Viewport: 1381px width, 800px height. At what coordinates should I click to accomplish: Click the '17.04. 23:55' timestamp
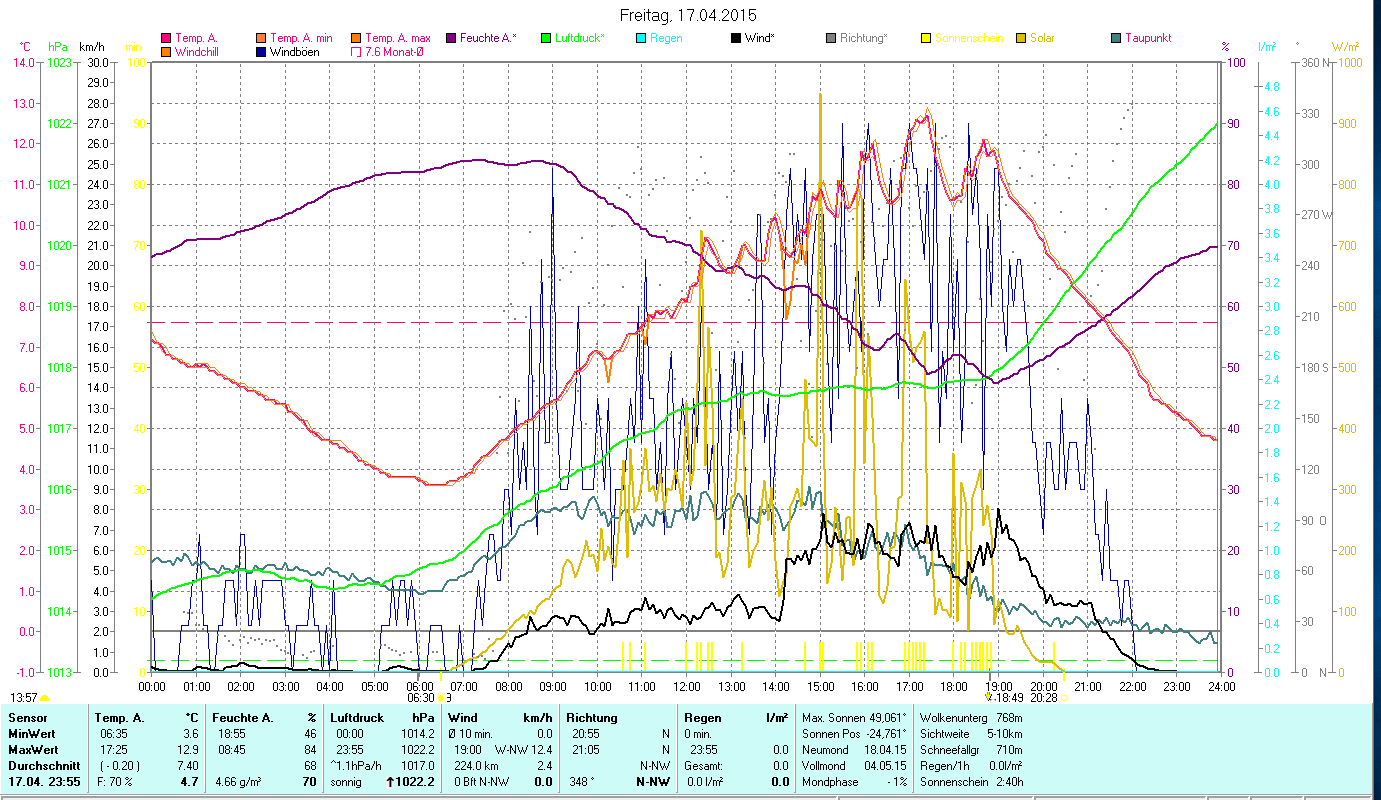(x=43, y=782)
